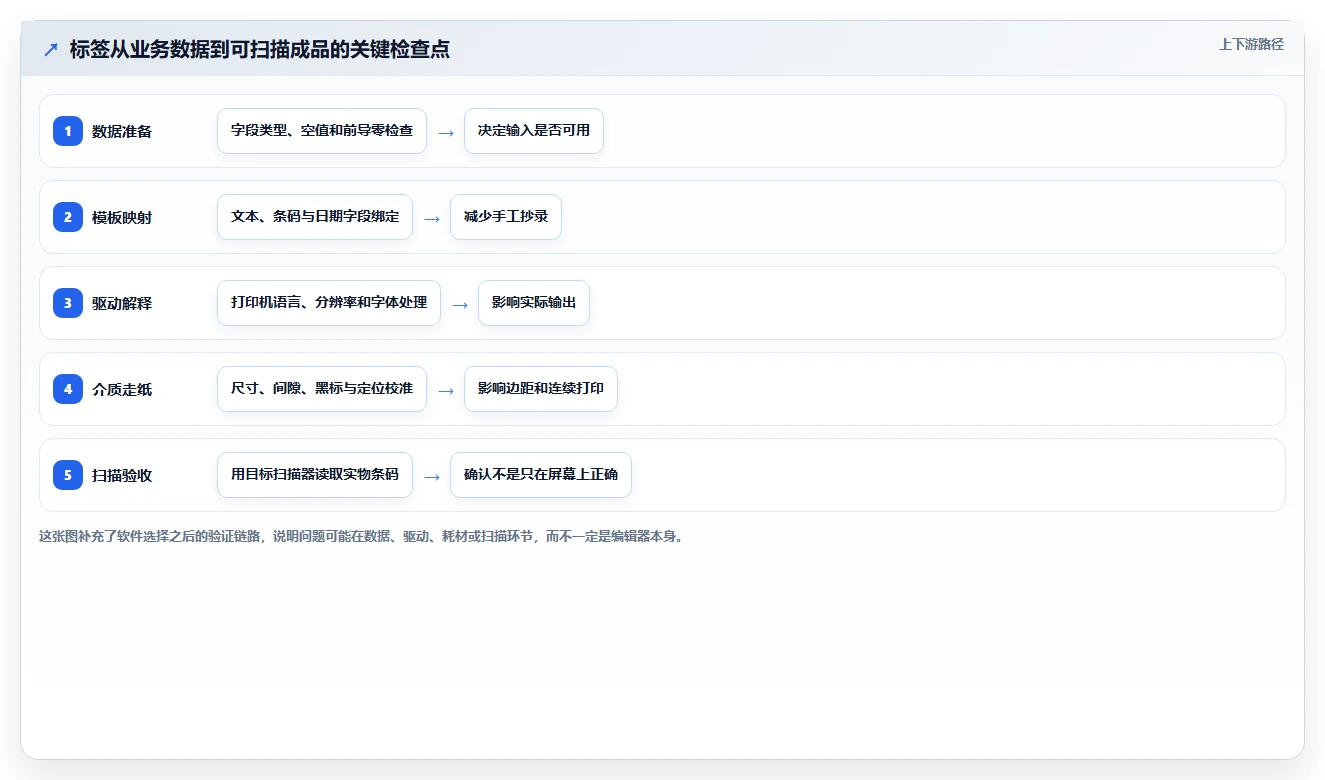The width and height of the screenshot is (1325, 780).
Task: Click the arrow in the 驱动解释 row
Action: (x=460, y=304)
